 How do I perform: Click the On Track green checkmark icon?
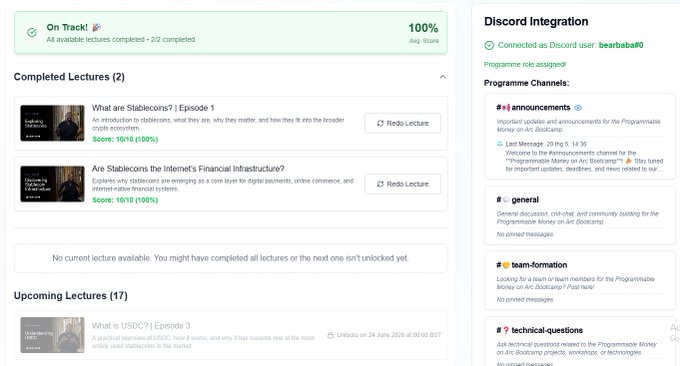click(x=32, y=33)
